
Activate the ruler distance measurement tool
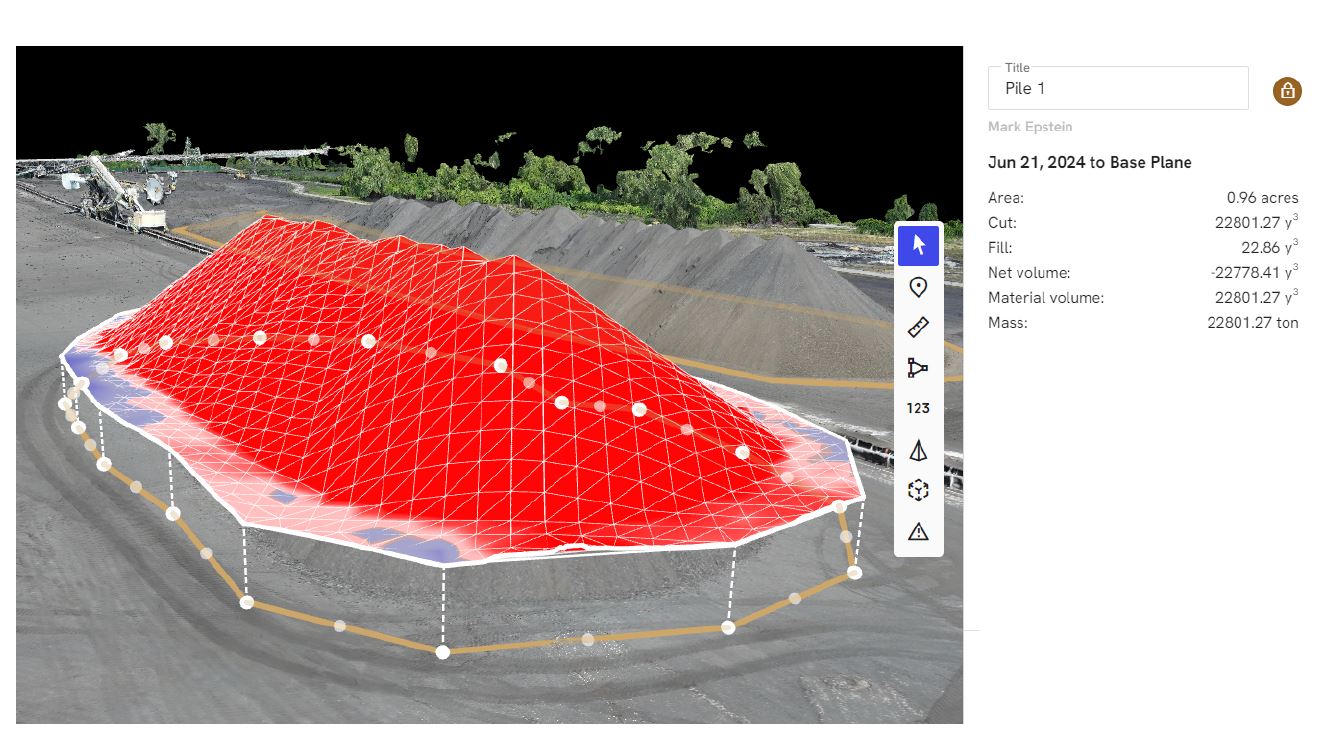918,328
